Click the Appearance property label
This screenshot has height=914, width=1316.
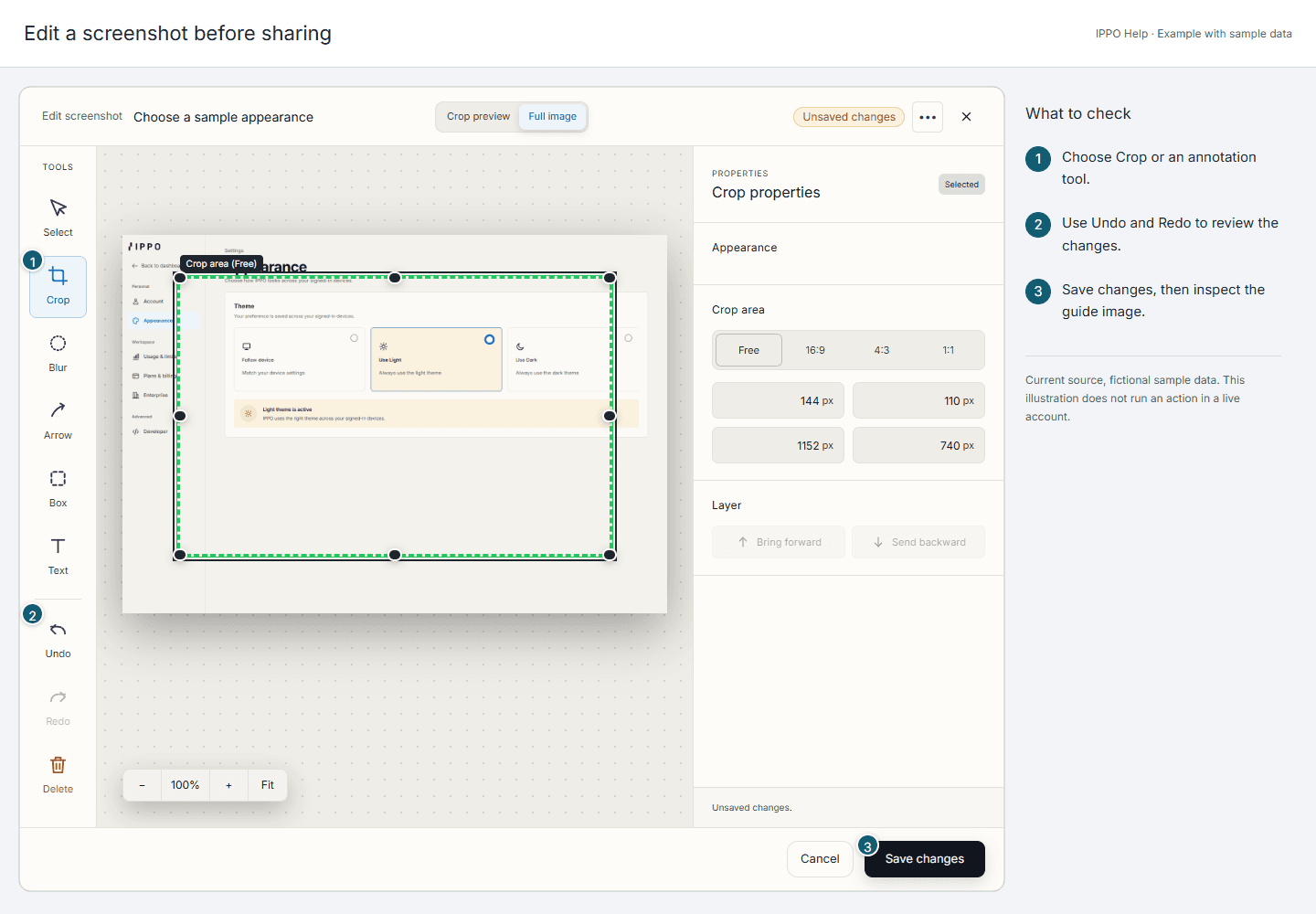[x=745, y=248]
